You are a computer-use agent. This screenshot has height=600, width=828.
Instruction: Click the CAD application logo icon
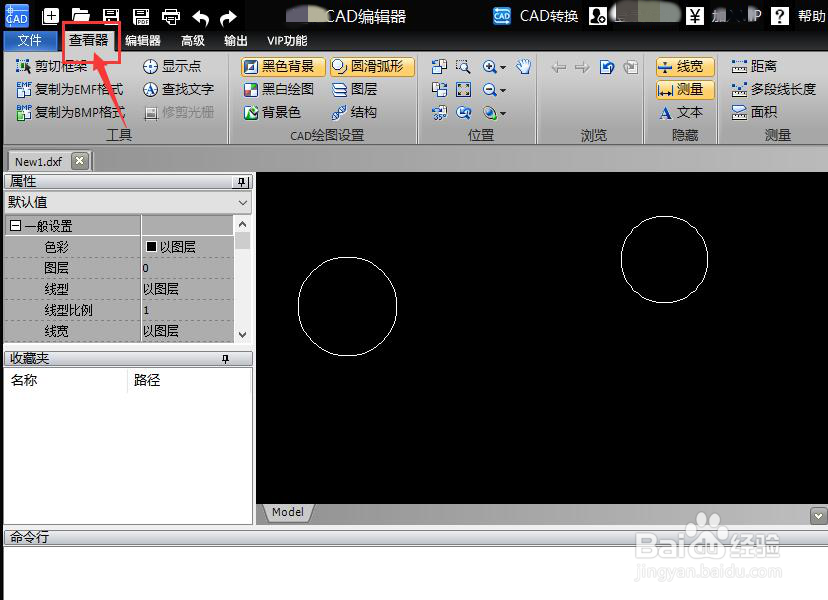pyautogui.click(x=16, y=16)
